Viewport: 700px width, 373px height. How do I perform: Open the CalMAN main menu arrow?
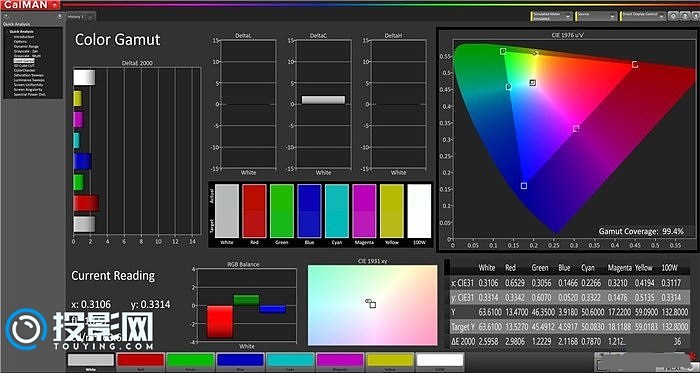pyautogui.click(x=54, y=4)
